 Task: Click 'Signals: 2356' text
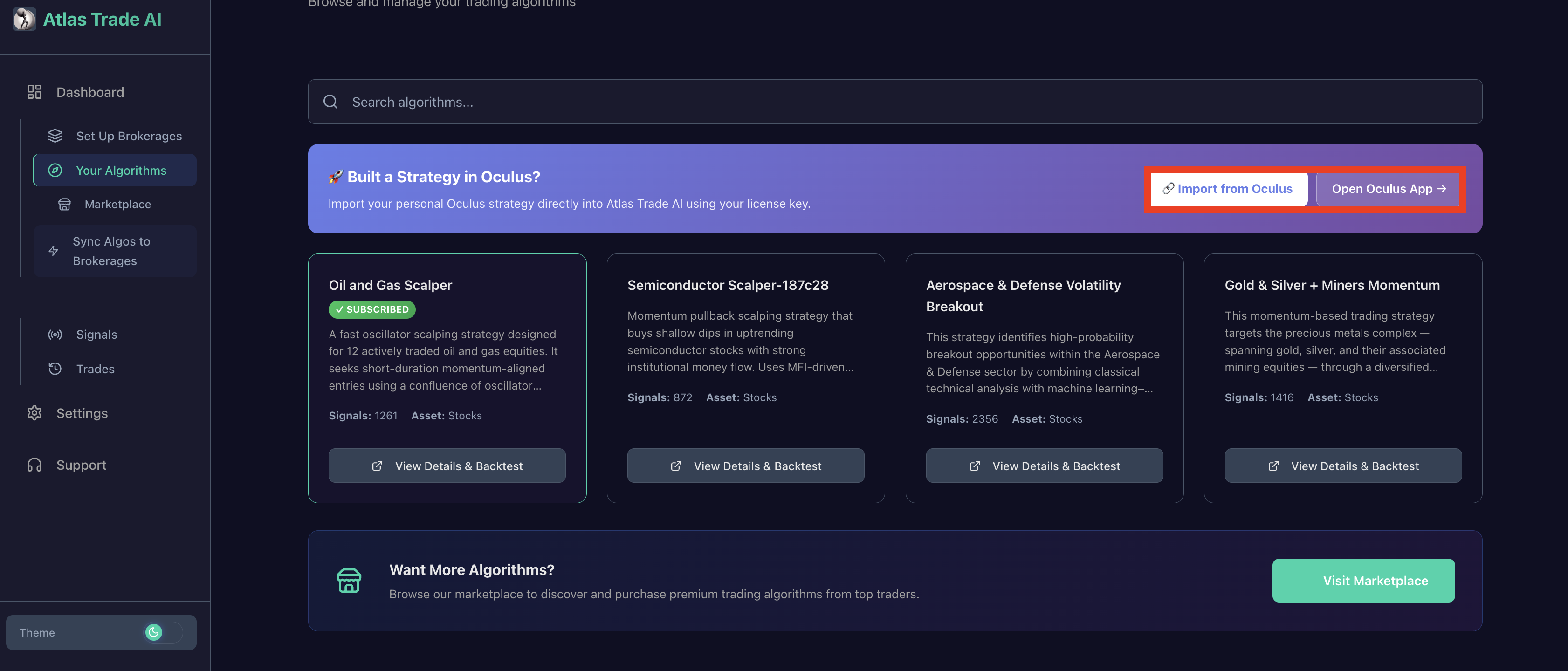click(962, 418)
